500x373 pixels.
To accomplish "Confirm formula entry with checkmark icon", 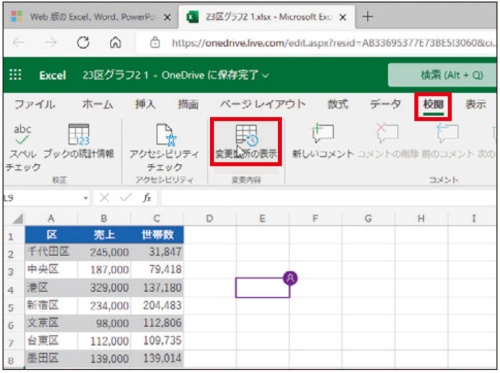I will pos(126,198).
